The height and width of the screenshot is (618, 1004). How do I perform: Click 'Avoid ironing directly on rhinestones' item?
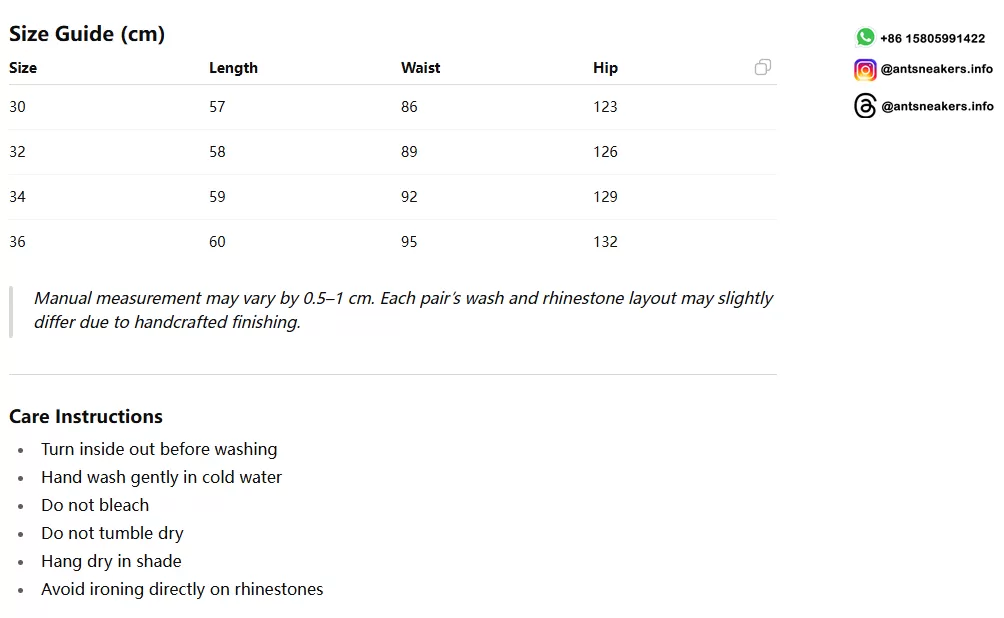point(182,589)
